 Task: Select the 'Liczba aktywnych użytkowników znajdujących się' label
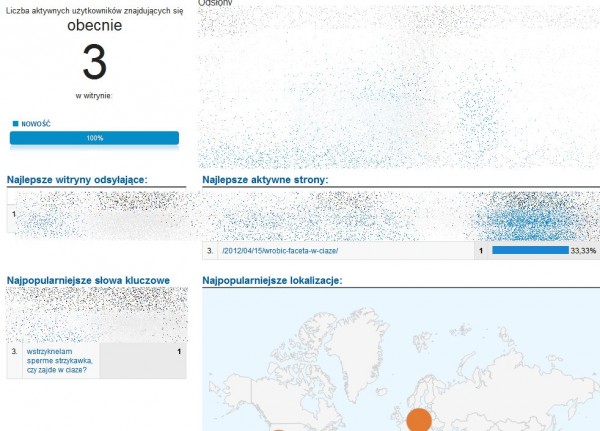[x=95, y=11]
